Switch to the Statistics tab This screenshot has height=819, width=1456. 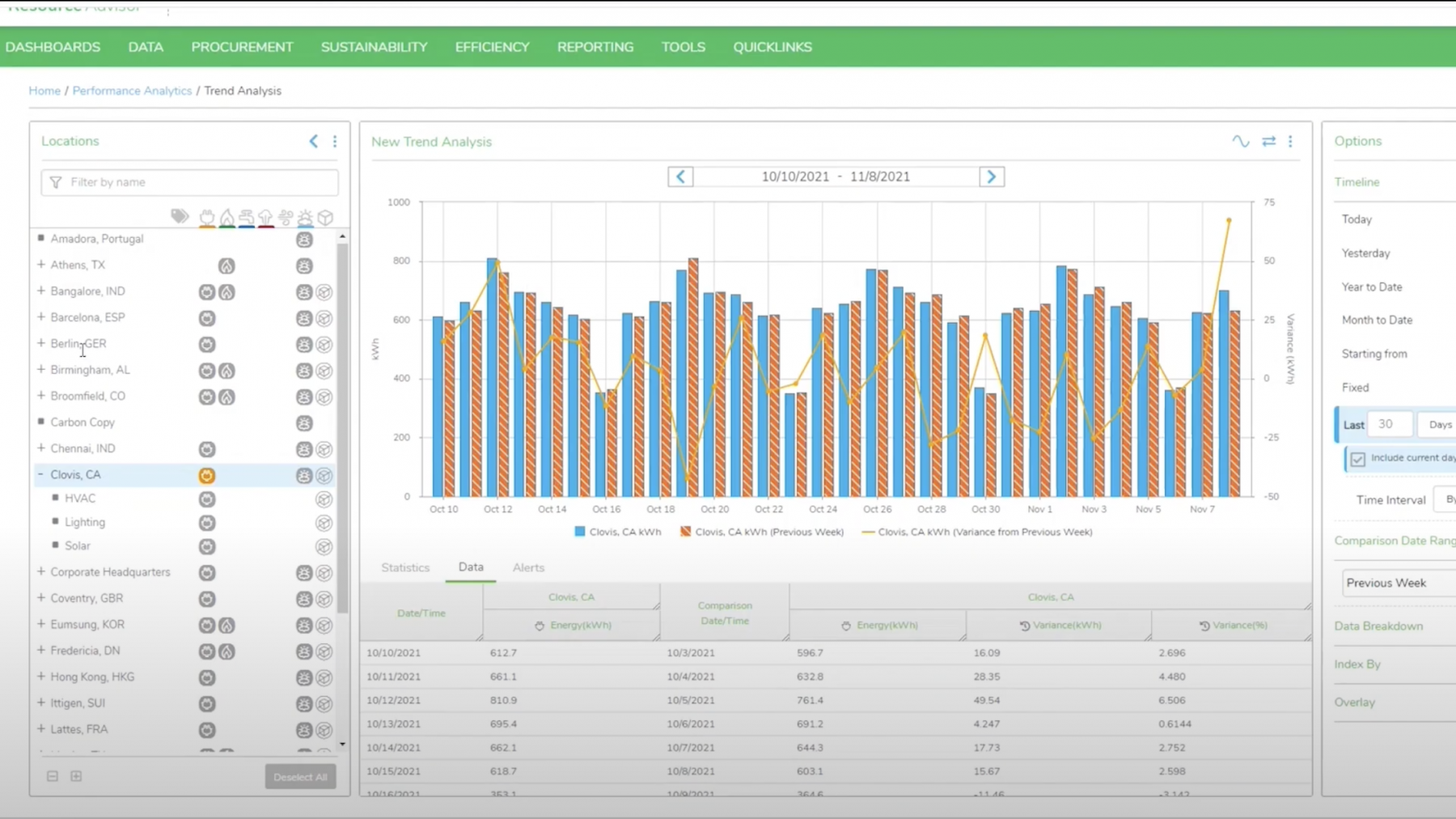pos(405,567)
